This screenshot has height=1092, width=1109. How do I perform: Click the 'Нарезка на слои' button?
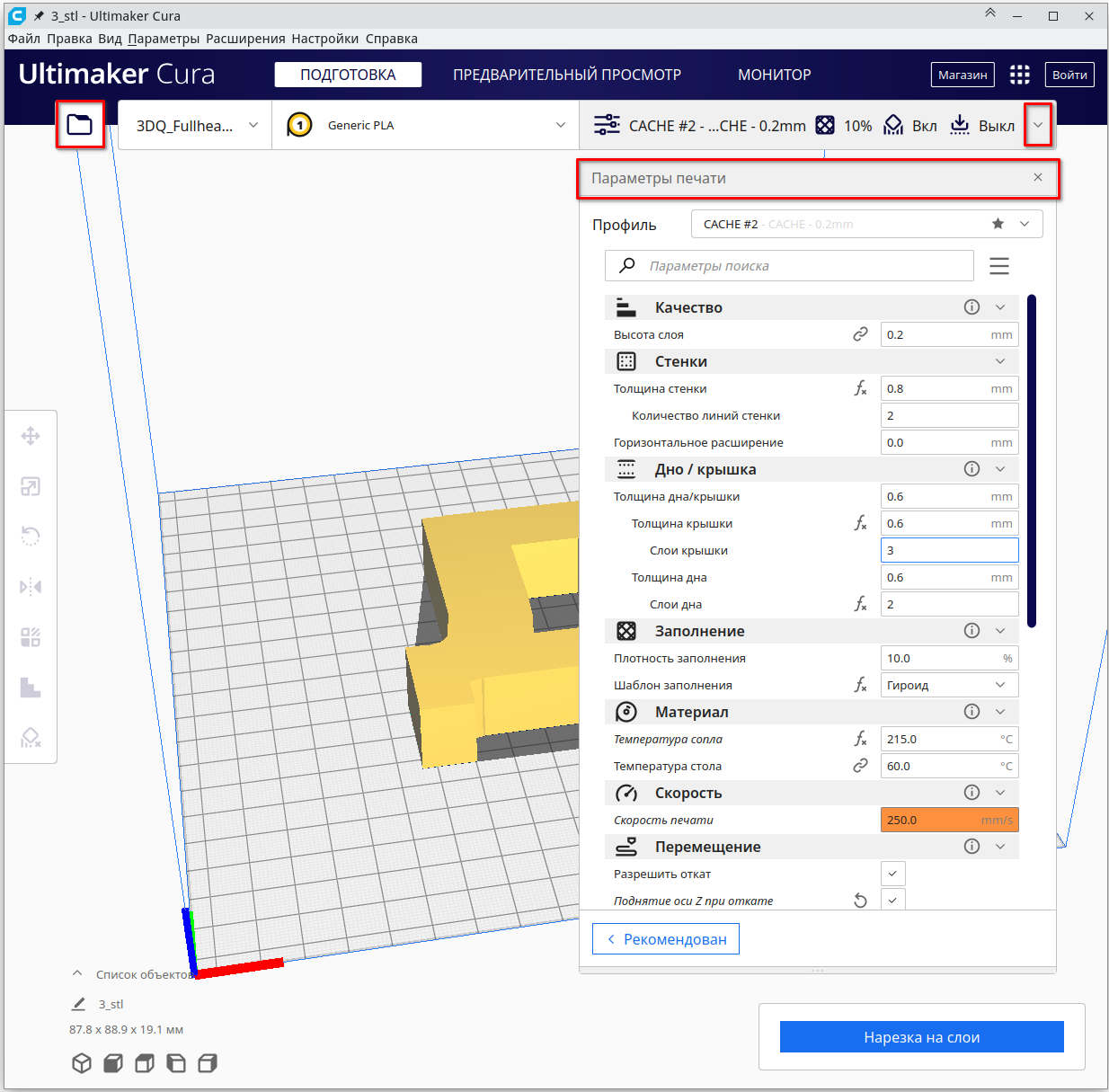tap(921, 1037)
